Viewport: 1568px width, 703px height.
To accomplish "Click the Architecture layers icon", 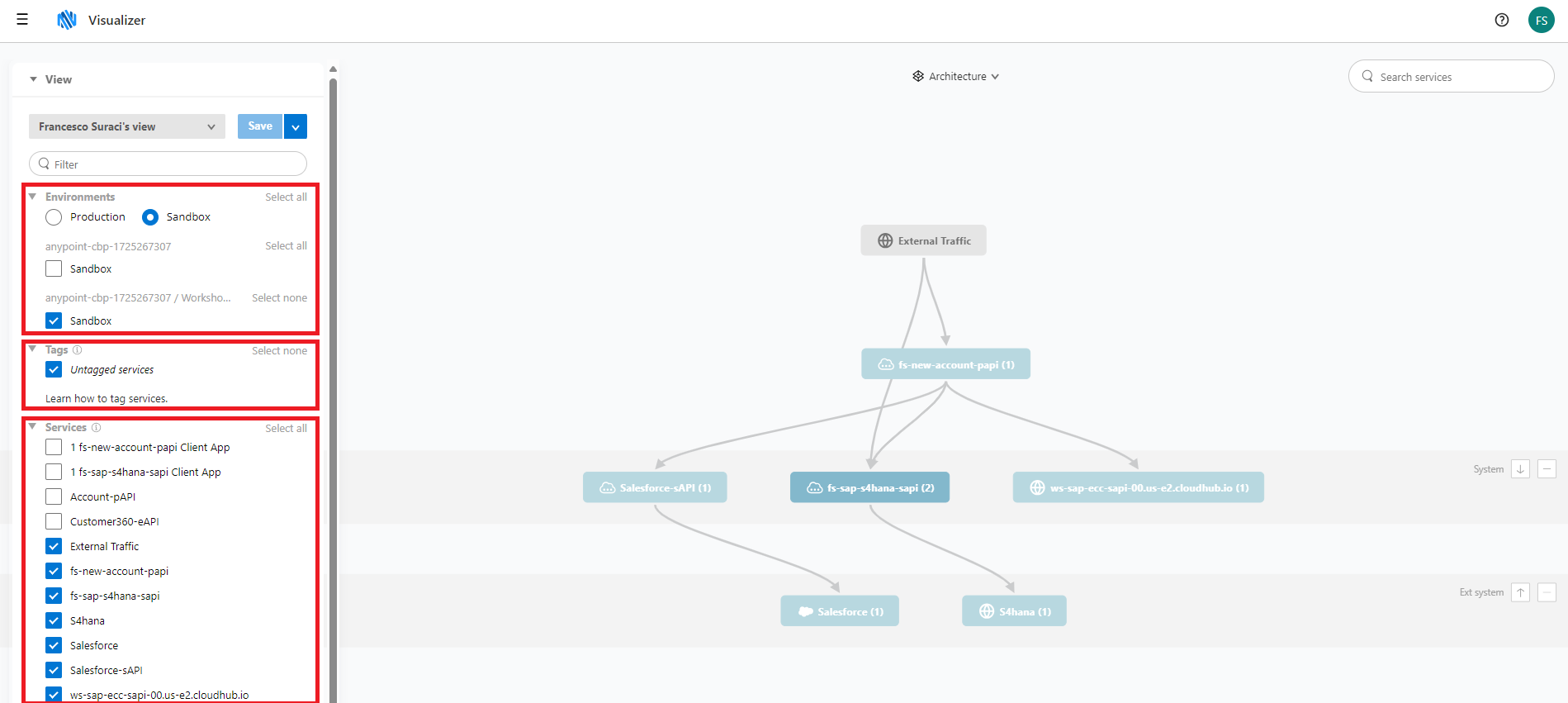I will 918,76.
